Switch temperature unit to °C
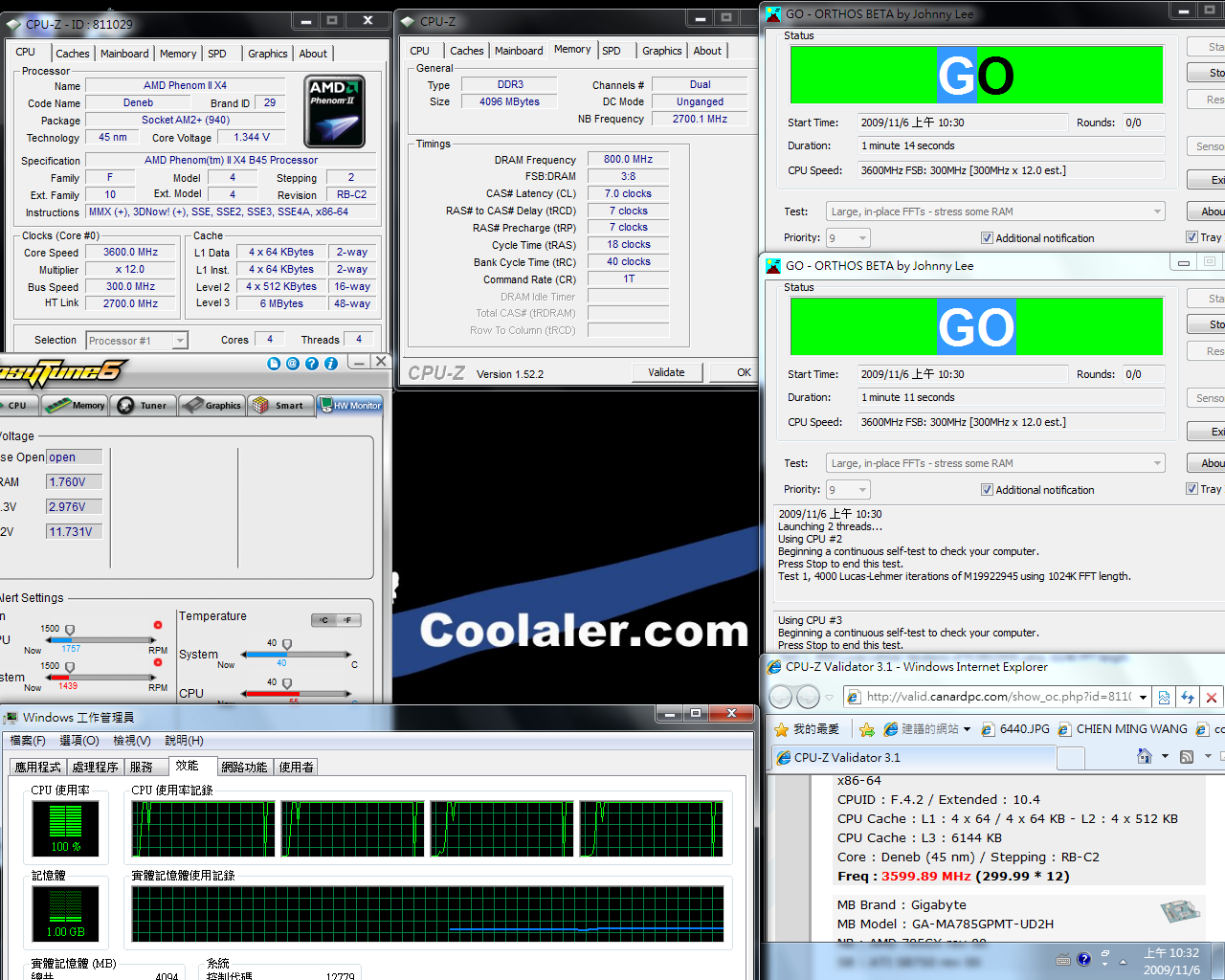Viewport: 1225px width, 980px height. click(324, 620)
